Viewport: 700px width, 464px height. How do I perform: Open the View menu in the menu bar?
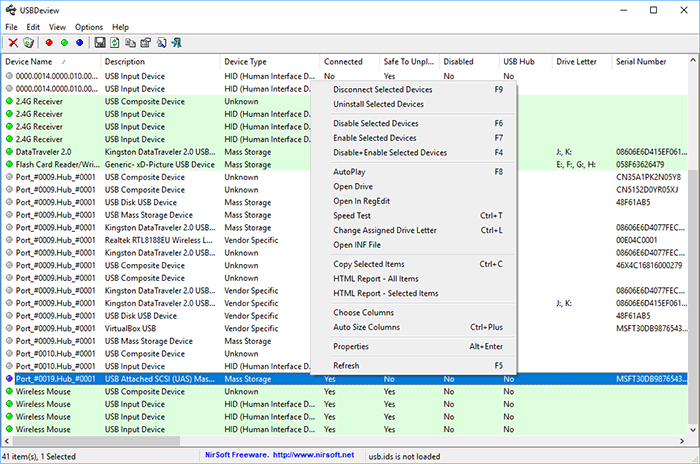click(58, 27)
